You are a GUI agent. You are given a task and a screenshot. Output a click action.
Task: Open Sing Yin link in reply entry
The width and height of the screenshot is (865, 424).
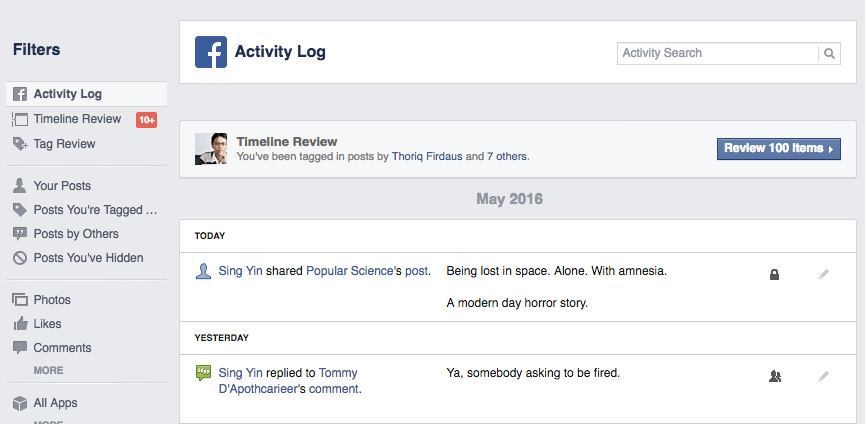pyautogui.click(x=241, y=373)
